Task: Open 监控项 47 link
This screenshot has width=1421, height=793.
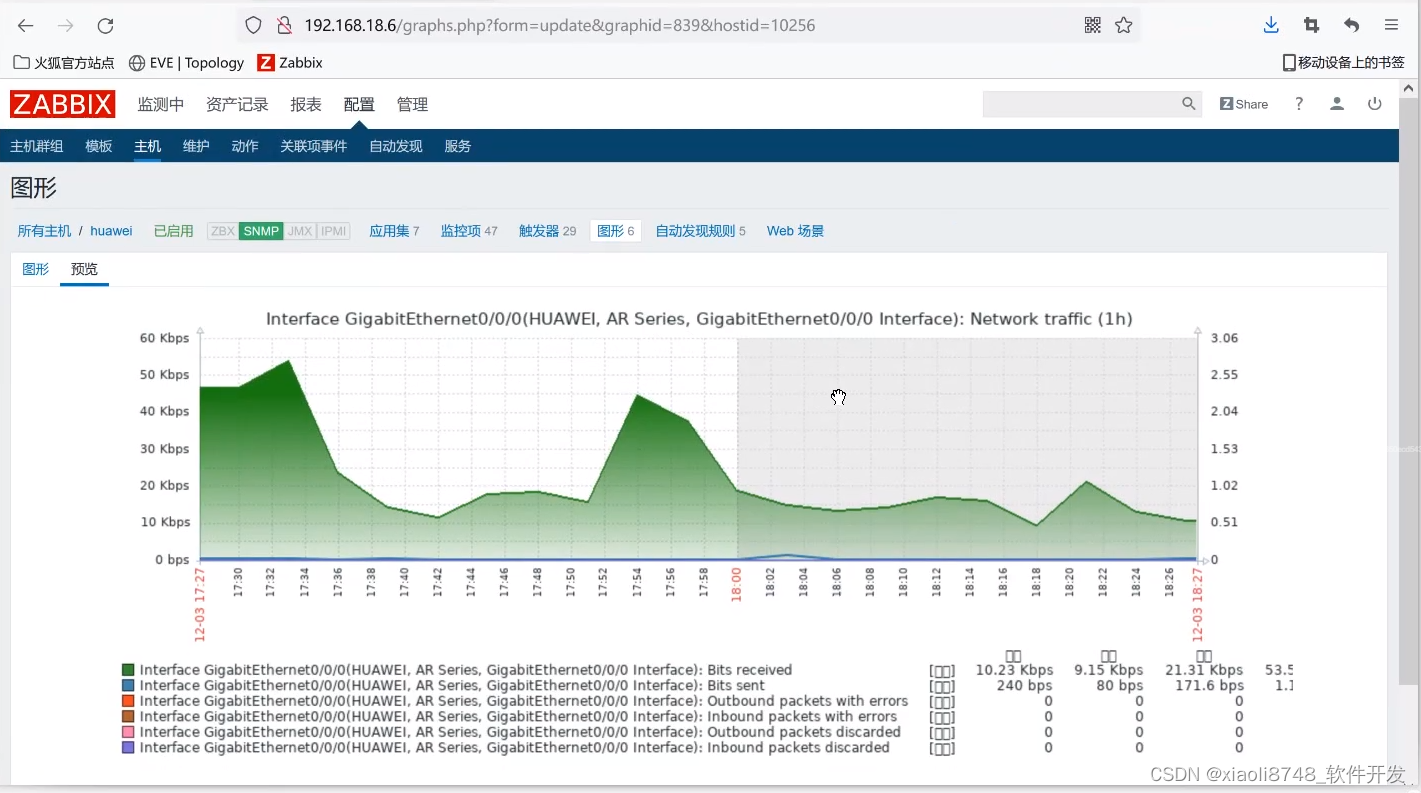Action: 469,231
